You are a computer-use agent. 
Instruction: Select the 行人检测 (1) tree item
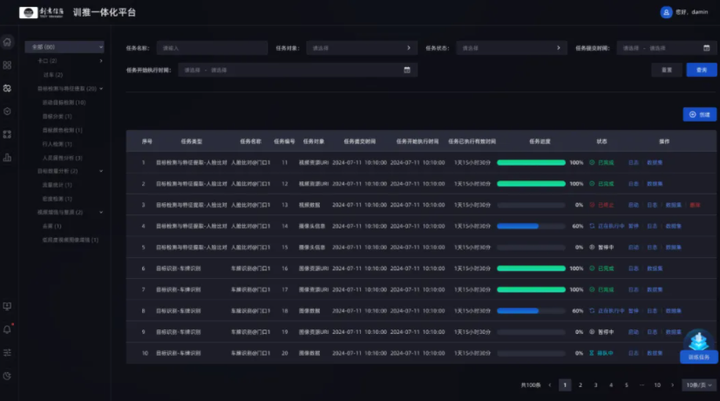tap(57, 144)
